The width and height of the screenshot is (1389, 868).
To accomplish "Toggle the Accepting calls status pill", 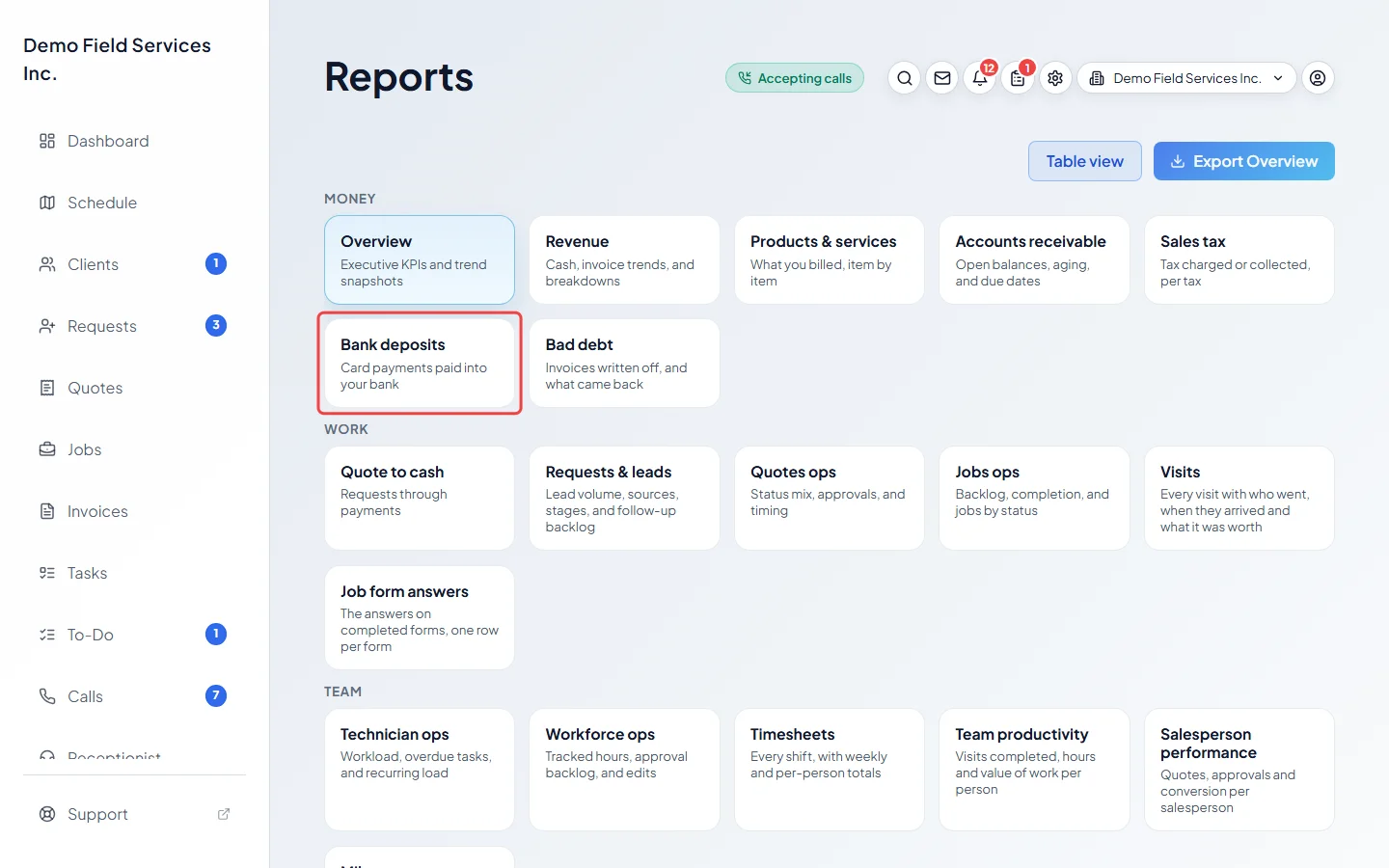I will point(795,78).
